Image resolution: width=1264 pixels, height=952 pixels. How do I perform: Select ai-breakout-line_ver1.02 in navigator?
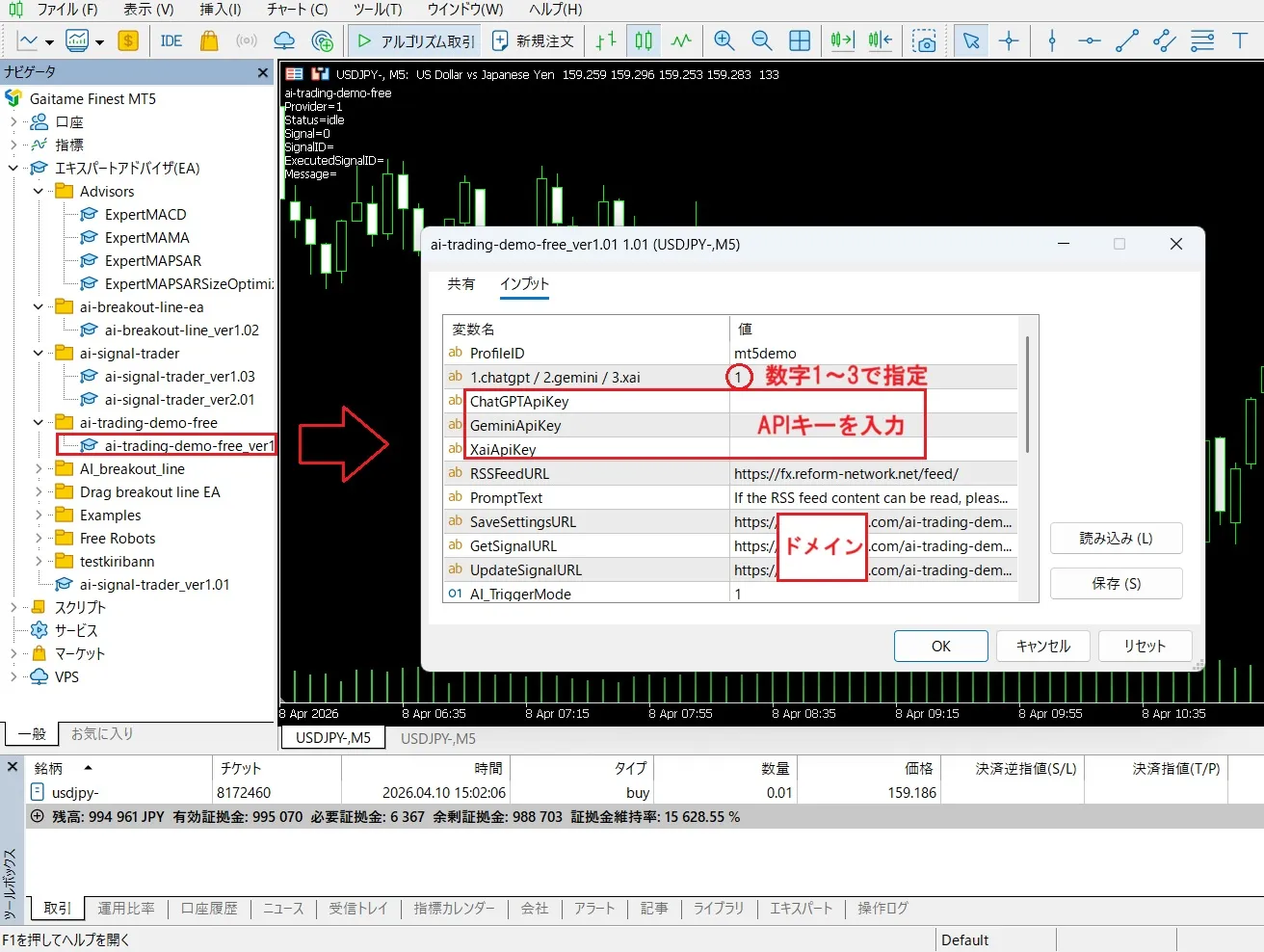pyautogui.click(x=182, y=331)
